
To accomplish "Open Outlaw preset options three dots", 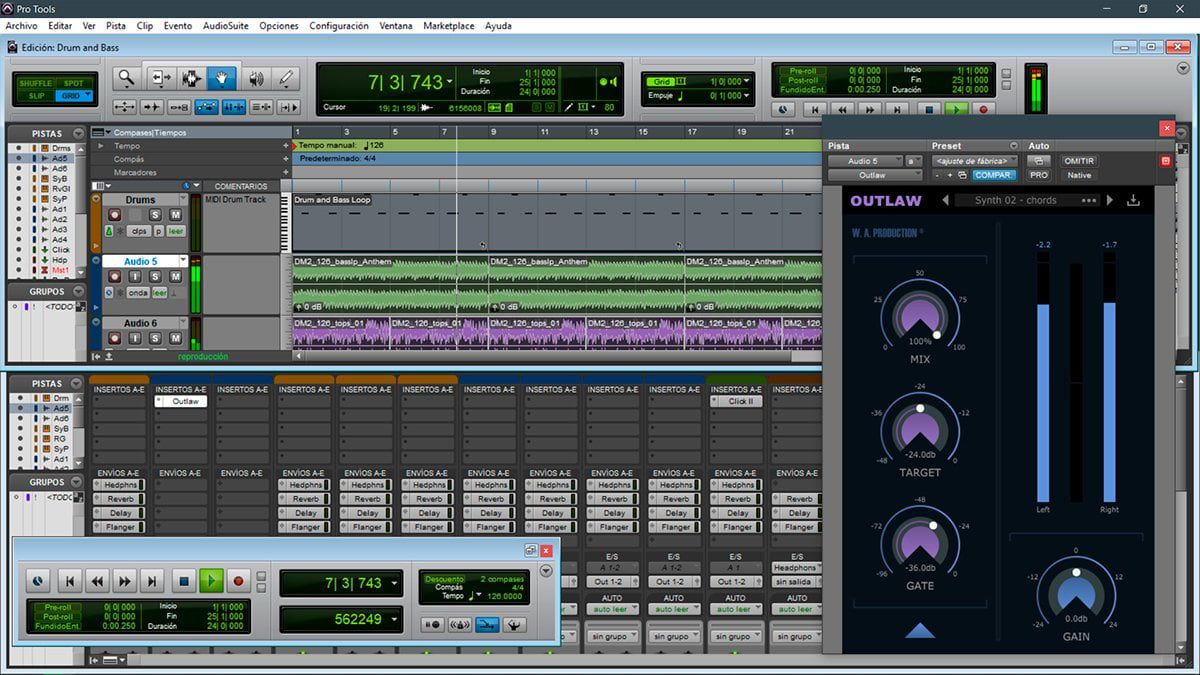I will pos(1089,200).
